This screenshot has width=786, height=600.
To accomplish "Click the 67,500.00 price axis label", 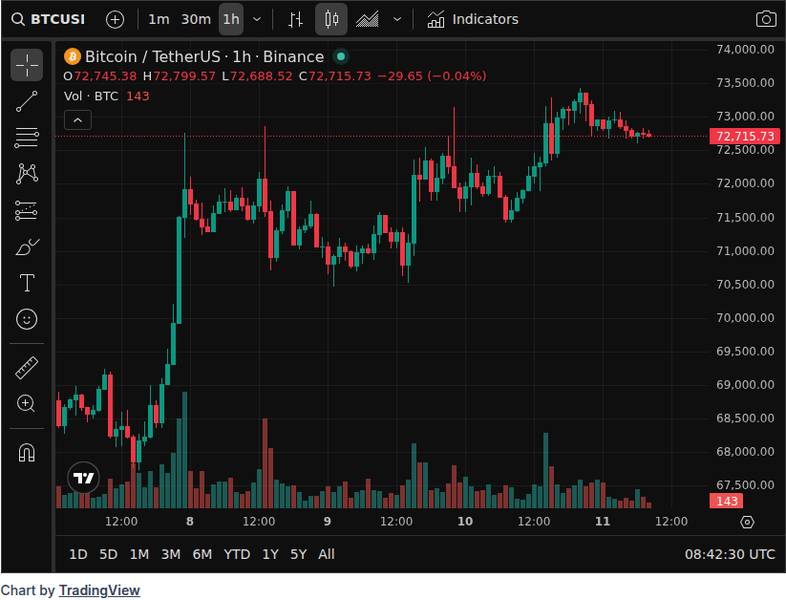I will tap(745, 485).
